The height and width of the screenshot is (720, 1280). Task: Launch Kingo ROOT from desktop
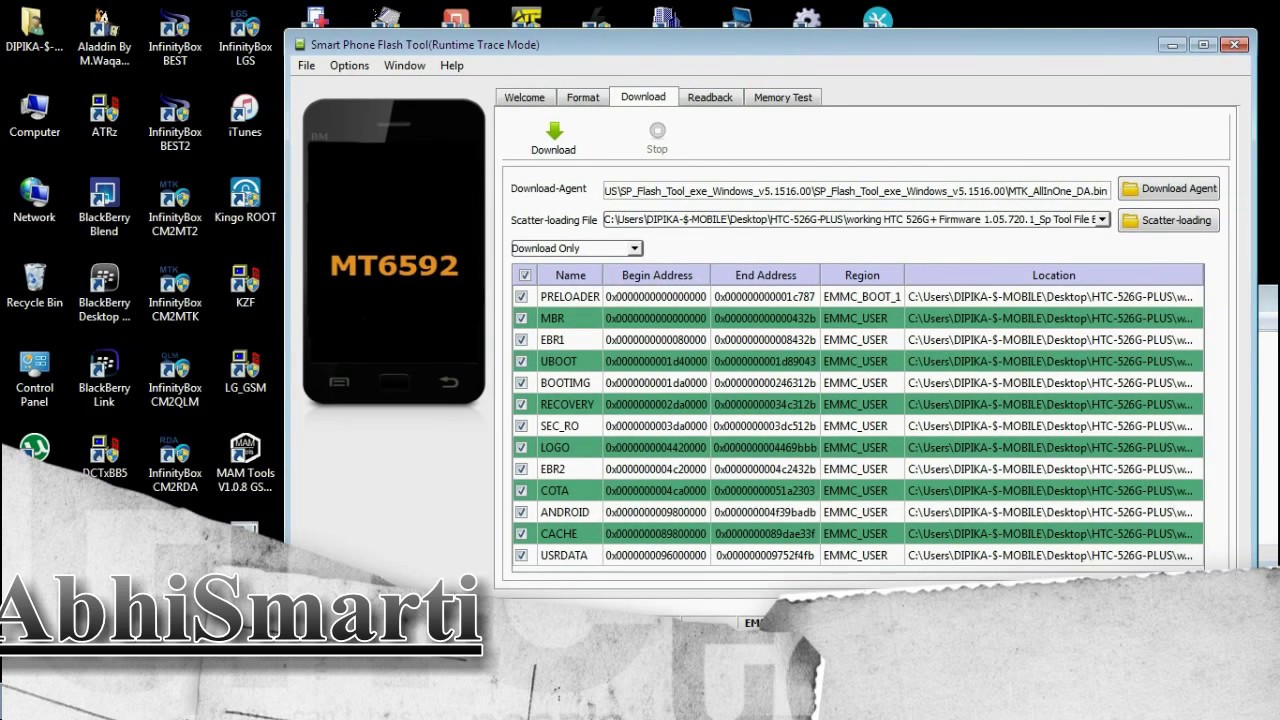point(245,201)
